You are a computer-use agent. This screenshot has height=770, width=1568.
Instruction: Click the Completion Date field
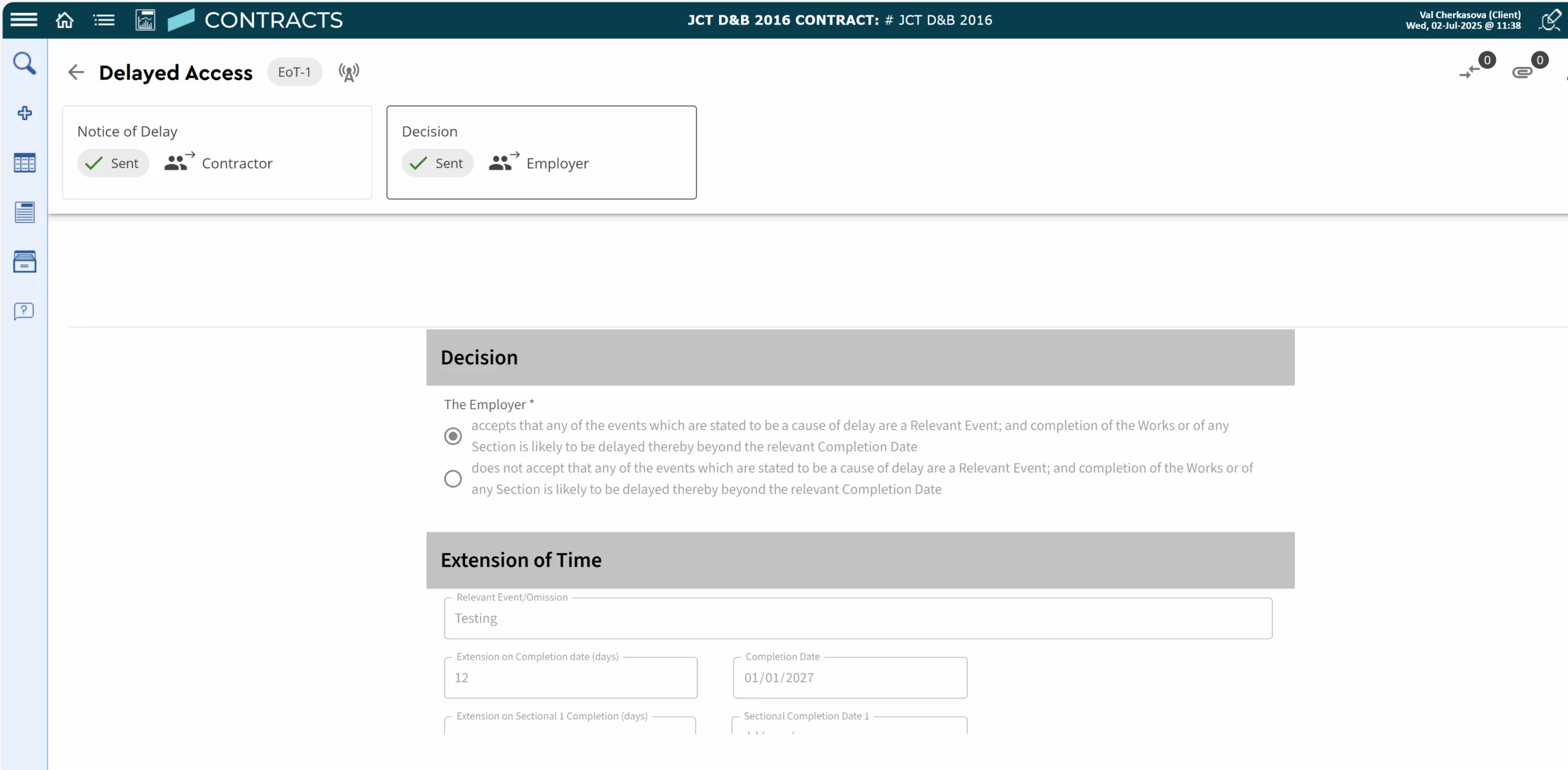(850, 678)
